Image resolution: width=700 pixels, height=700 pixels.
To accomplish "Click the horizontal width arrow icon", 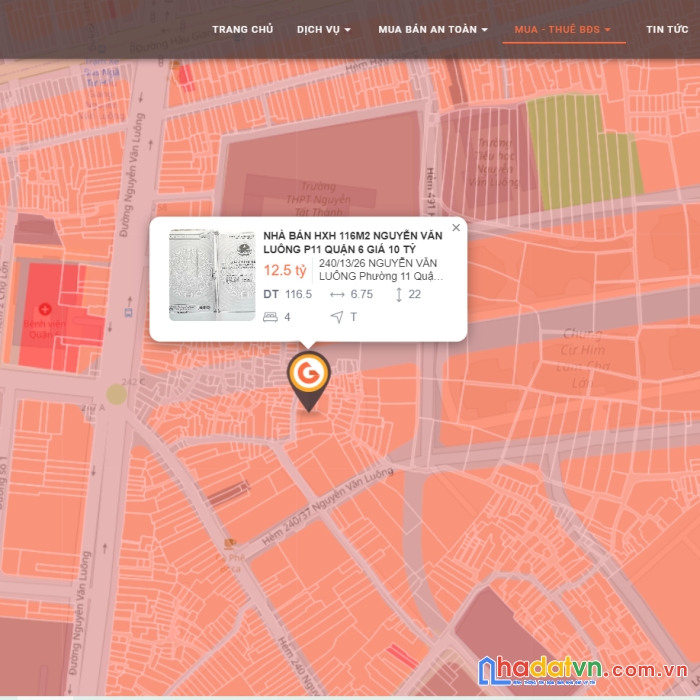I will tap(337, 295).
